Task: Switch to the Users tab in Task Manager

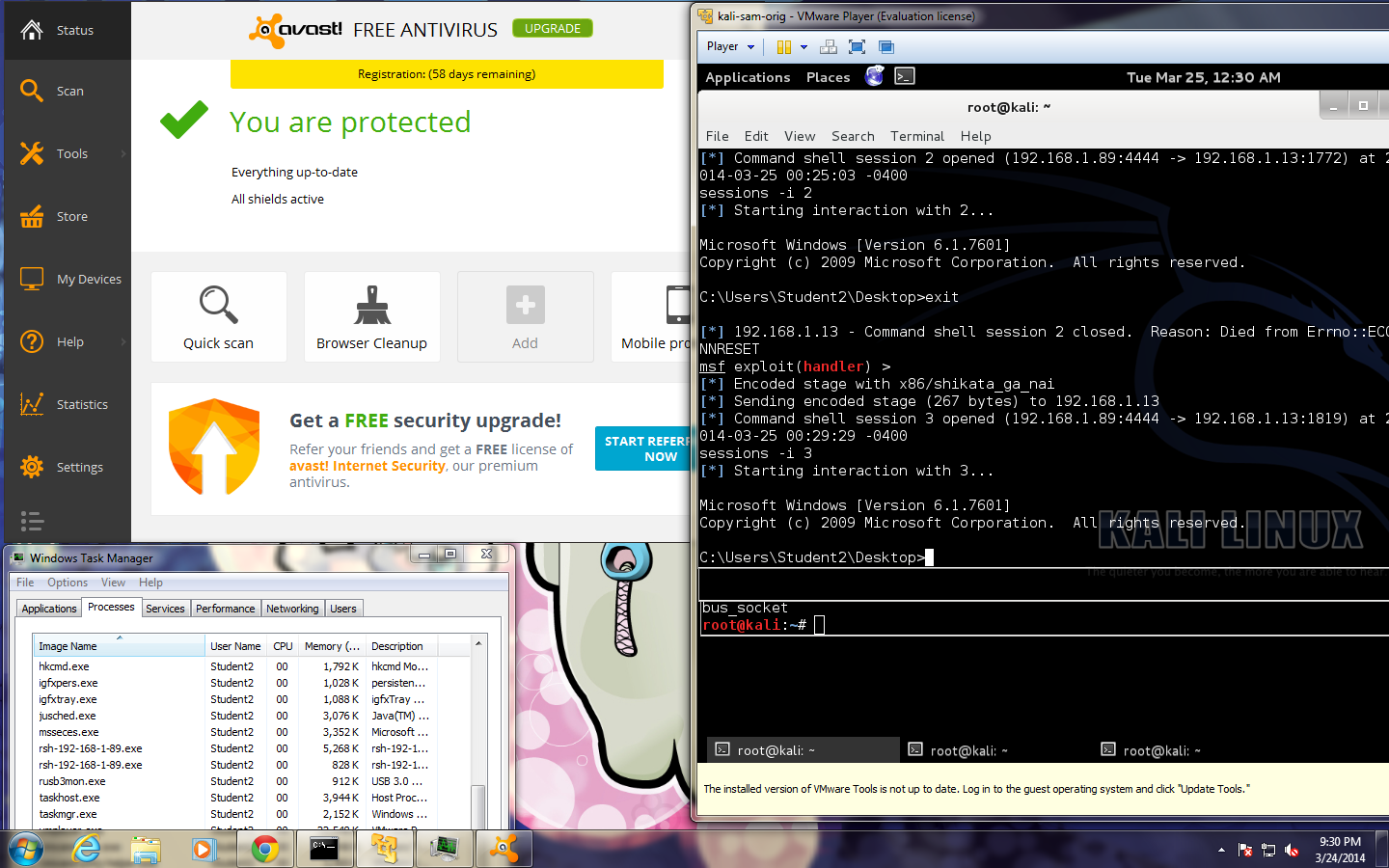Action: click(343, 609)
